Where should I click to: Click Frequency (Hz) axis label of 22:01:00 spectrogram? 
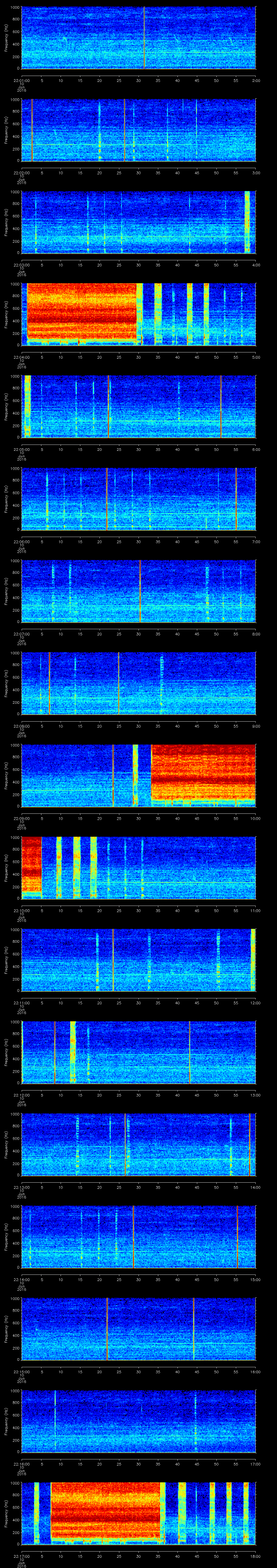click(x=6, y=38)
